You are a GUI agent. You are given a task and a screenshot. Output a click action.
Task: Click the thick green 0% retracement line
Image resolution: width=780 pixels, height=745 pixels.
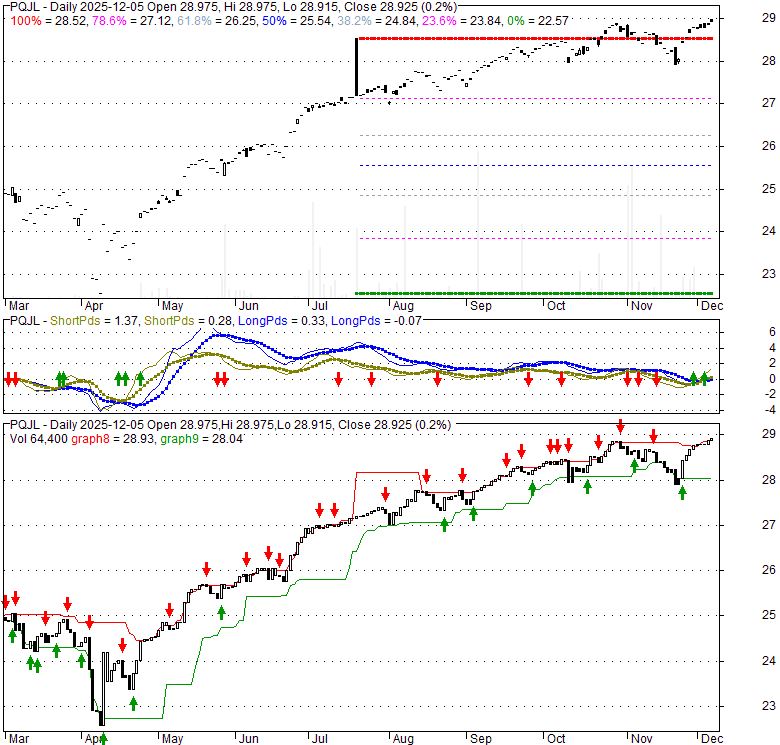pos(535,293)
